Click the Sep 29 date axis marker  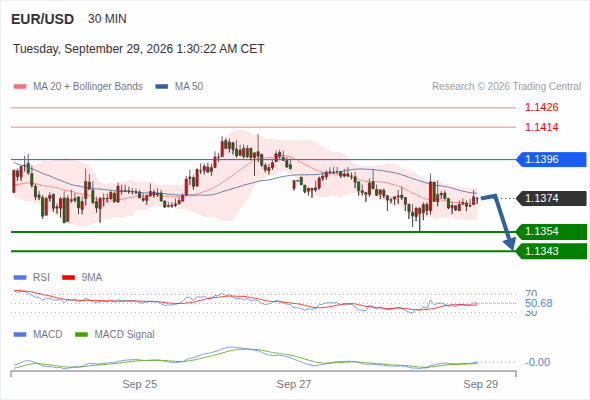(481, 384)
